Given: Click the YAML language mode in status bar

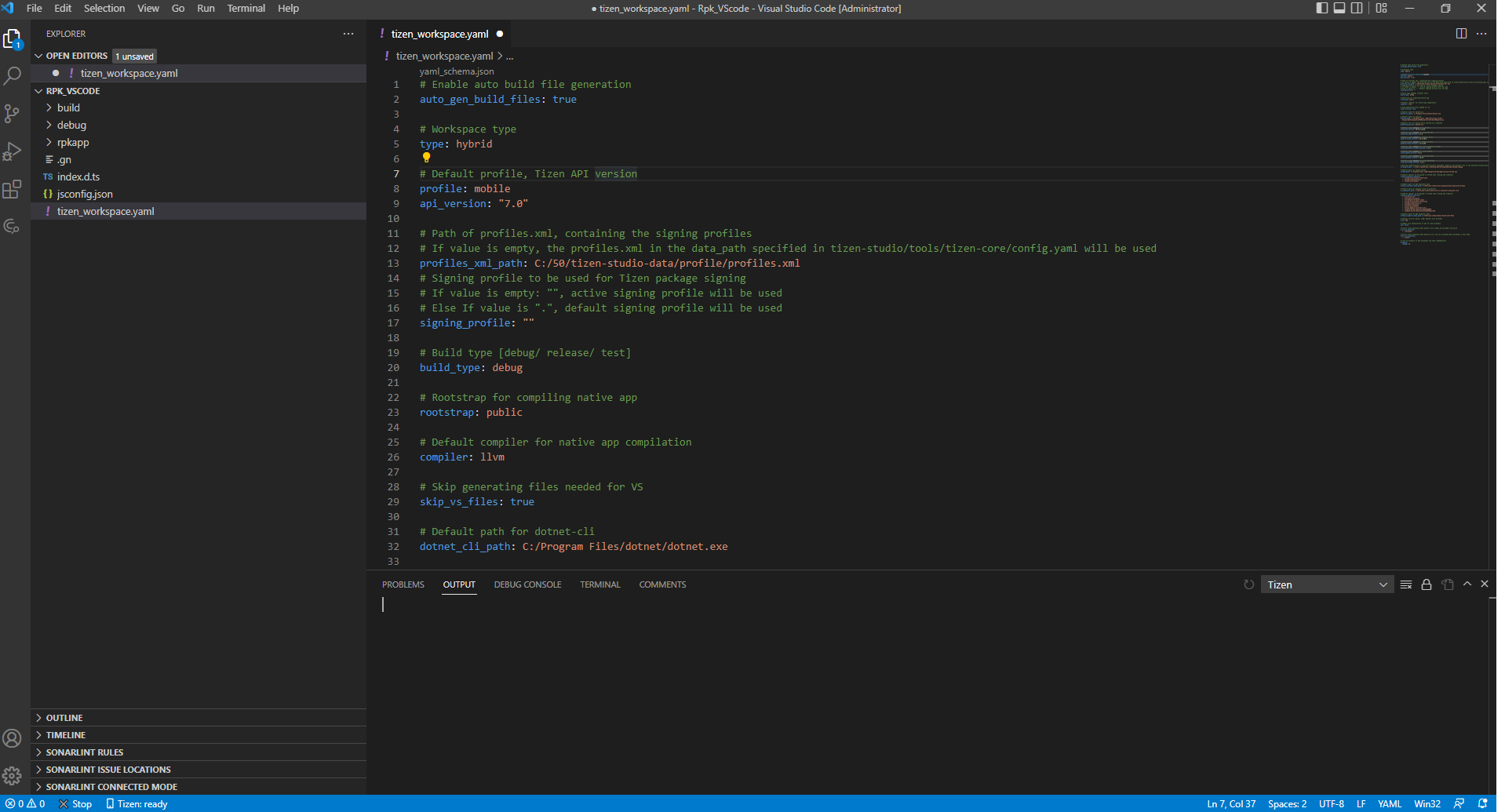Looking at the screenshot, I should click(x=1390, y=803).
